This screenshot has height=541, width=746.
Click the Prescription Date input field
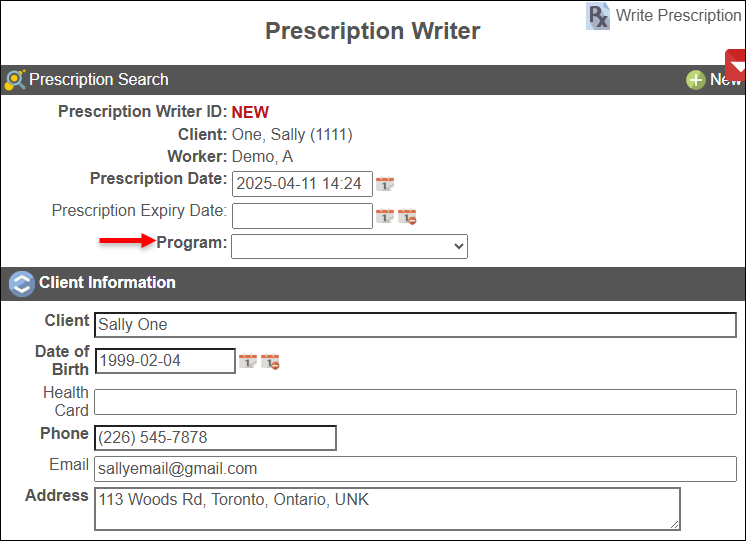(x=302, y=184)
